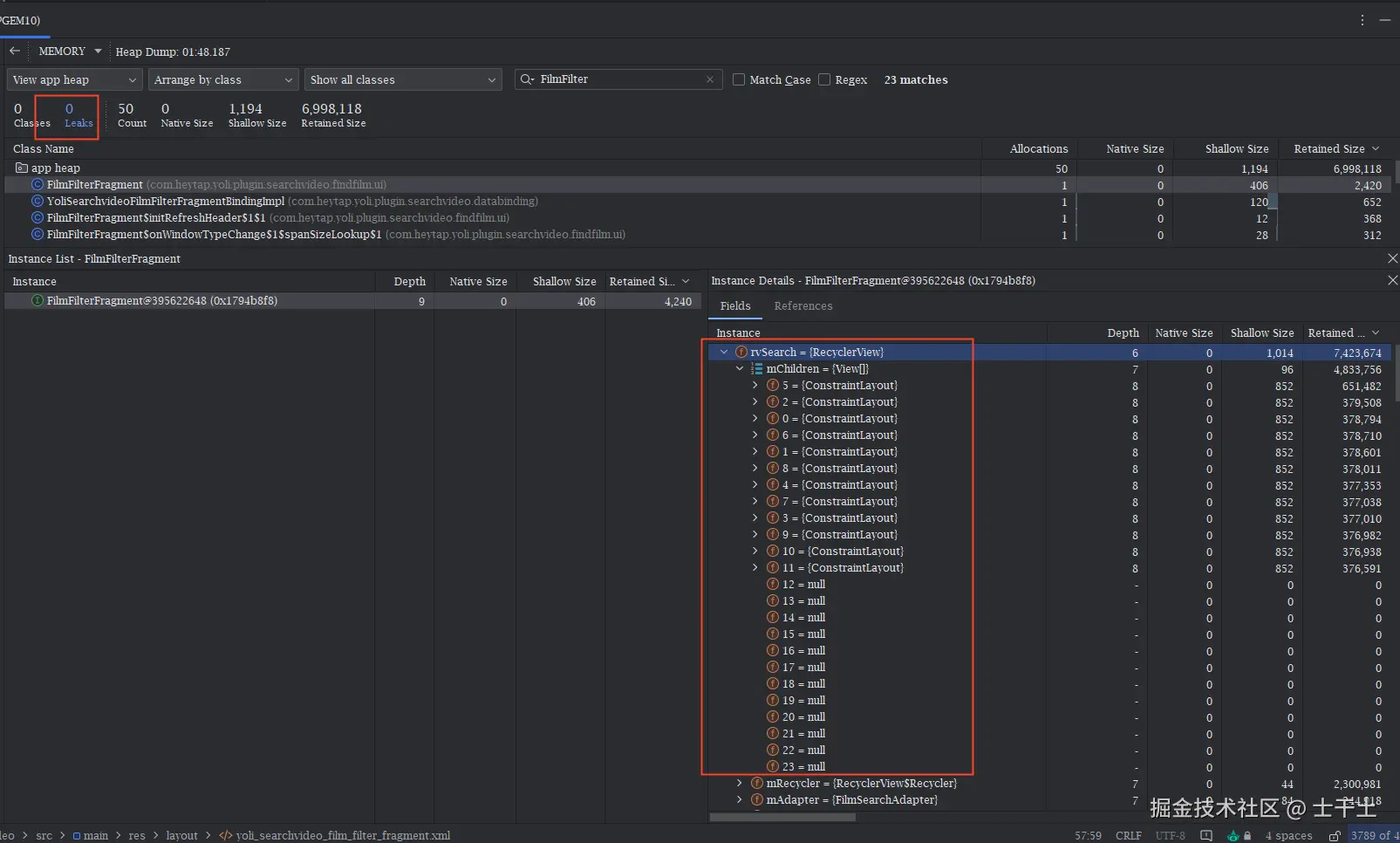Click YoliSearchvideoFilmFilterFragmentBindingImpl class icon
Viewport: 1400px width, 843px height.
38,202
